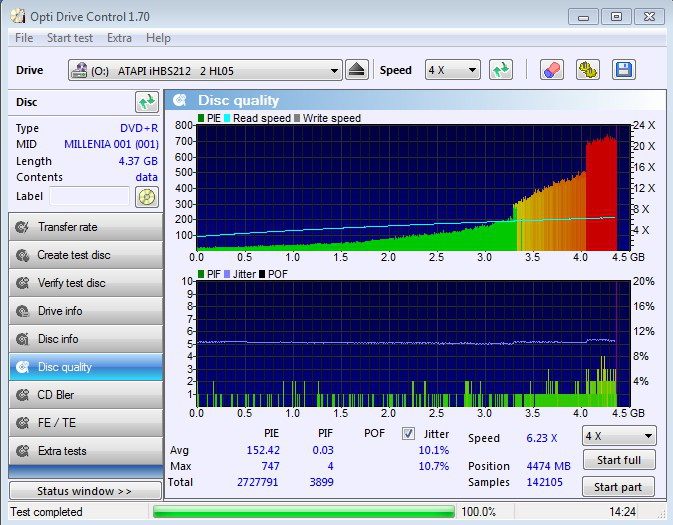Click the PIF total value 3899
The image size is (673, 525).
321,482
